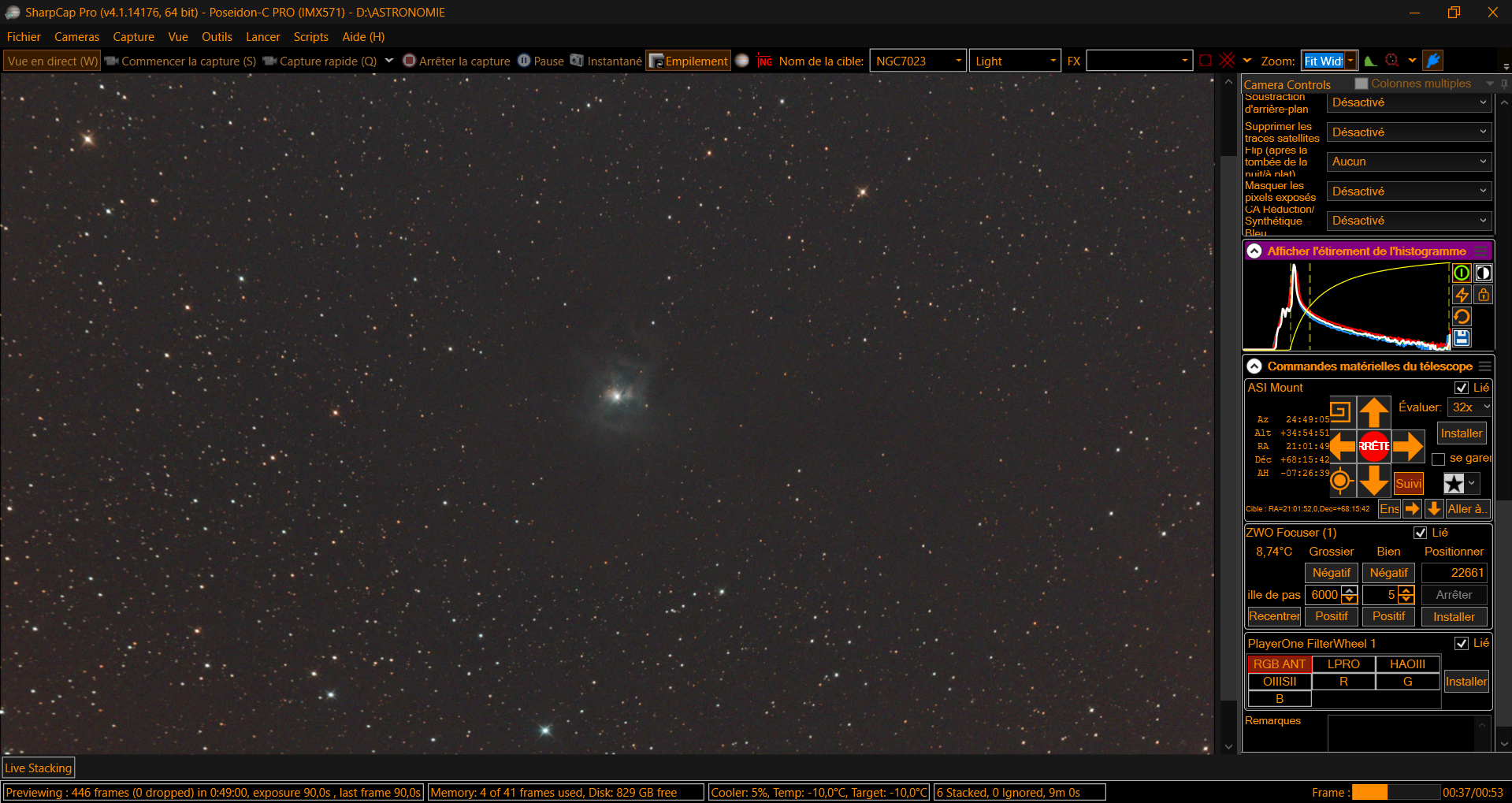The height and width of the screenshot is (803, 1512).
Task: Click the star favorites icon in mount controls
Action: pos(1454,483)
